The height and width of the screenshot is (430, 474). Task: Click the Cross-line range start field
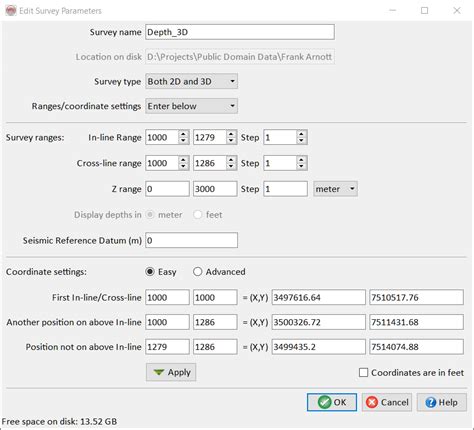162,163
